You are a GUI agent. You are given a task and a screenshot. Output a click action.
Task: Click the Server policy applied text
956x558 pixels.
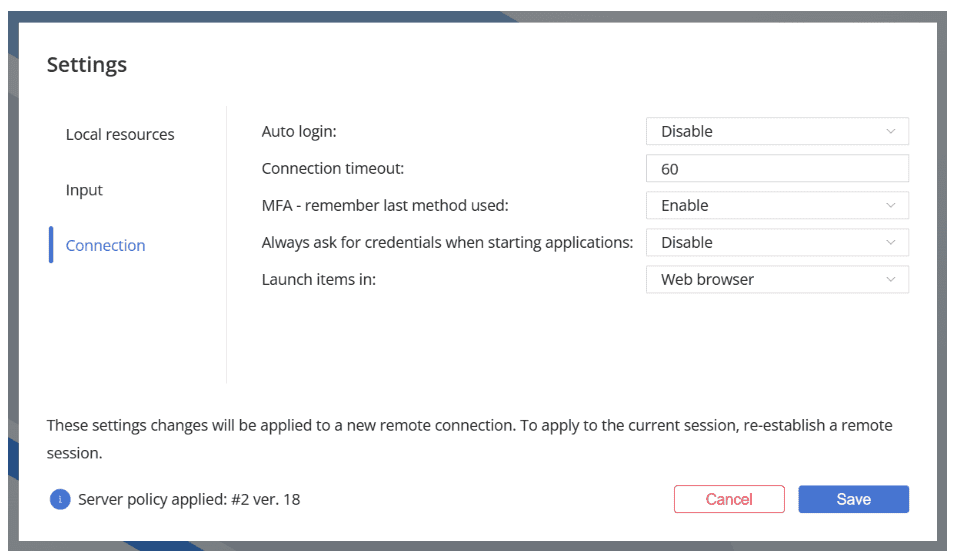coord(189,499)
